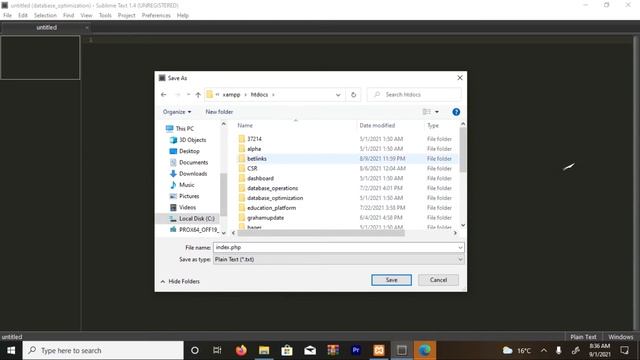The height and width of the screenshot is (360, 640).
Task: Open the Tools menu in Sublime Text
Action: [x=105, y=16]
